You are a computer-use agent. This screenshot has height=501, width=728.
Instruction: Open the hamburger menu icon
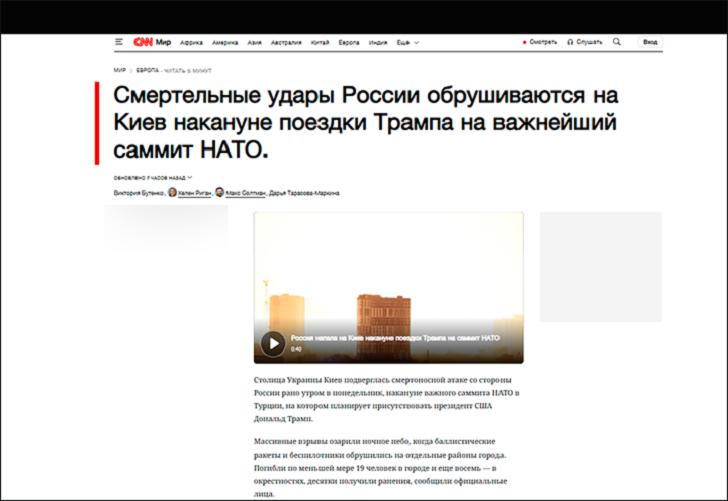[119, 42]
